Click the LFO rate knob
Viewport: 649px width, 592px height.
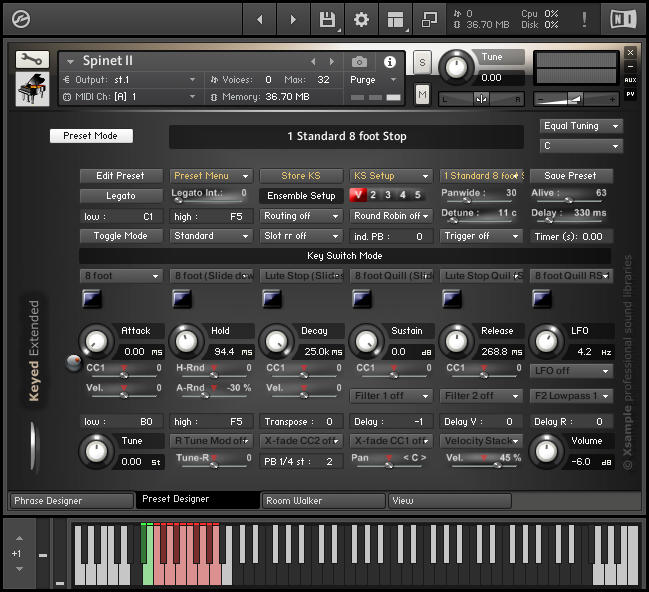[x=546, y=342]
